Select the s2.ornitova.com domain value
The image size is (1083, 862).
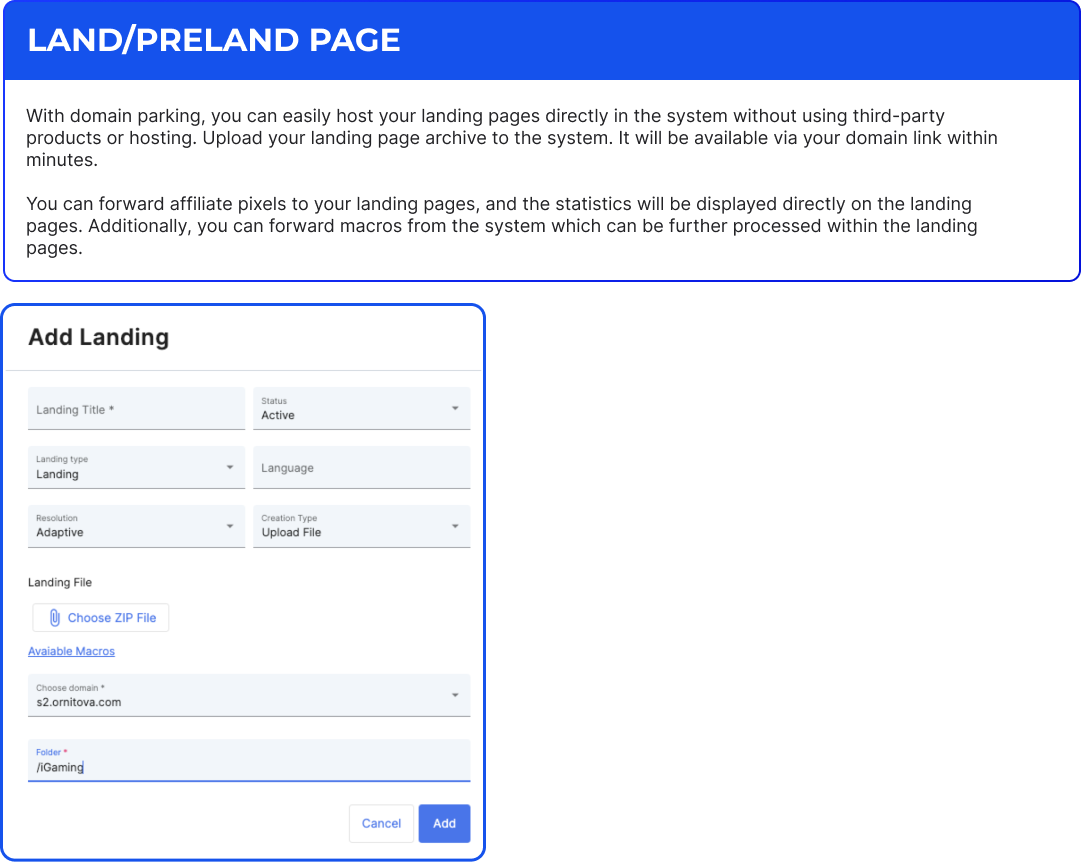pyautogui.click(x=79, y=702)
